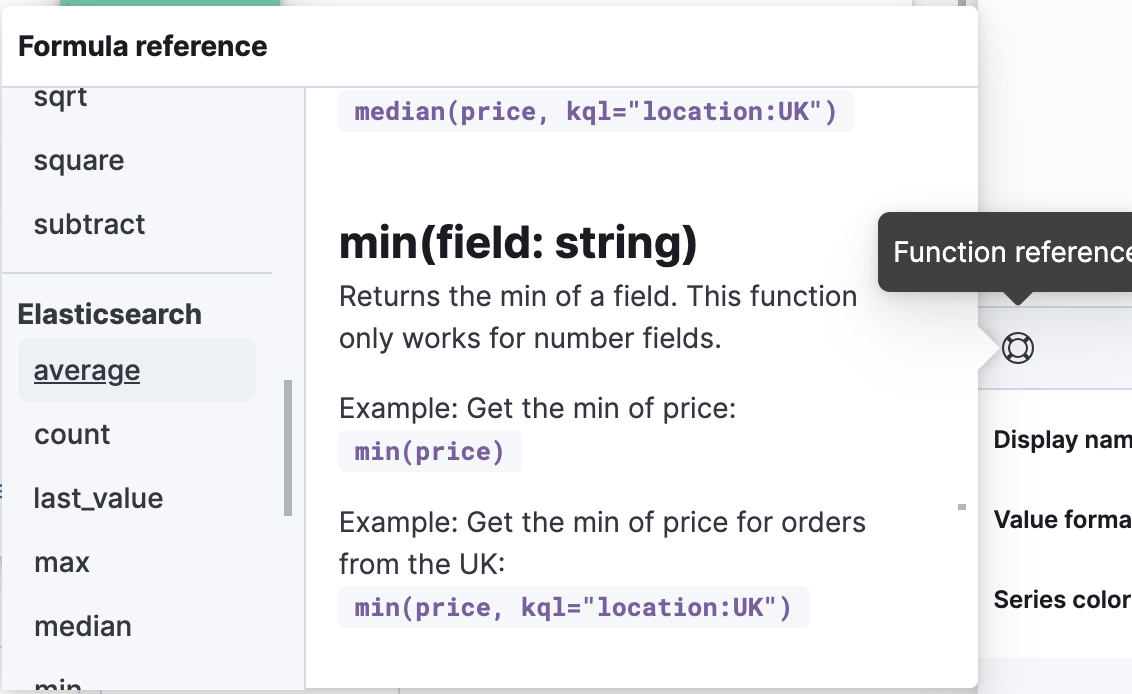Click the Elasticsearch section header

pos(110,314)
